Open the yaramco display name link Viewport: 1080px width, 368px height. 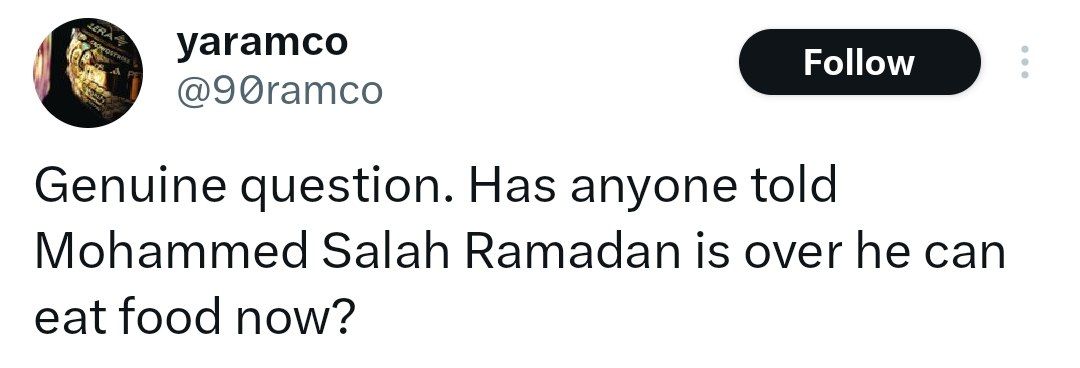(x=262, y=43)
